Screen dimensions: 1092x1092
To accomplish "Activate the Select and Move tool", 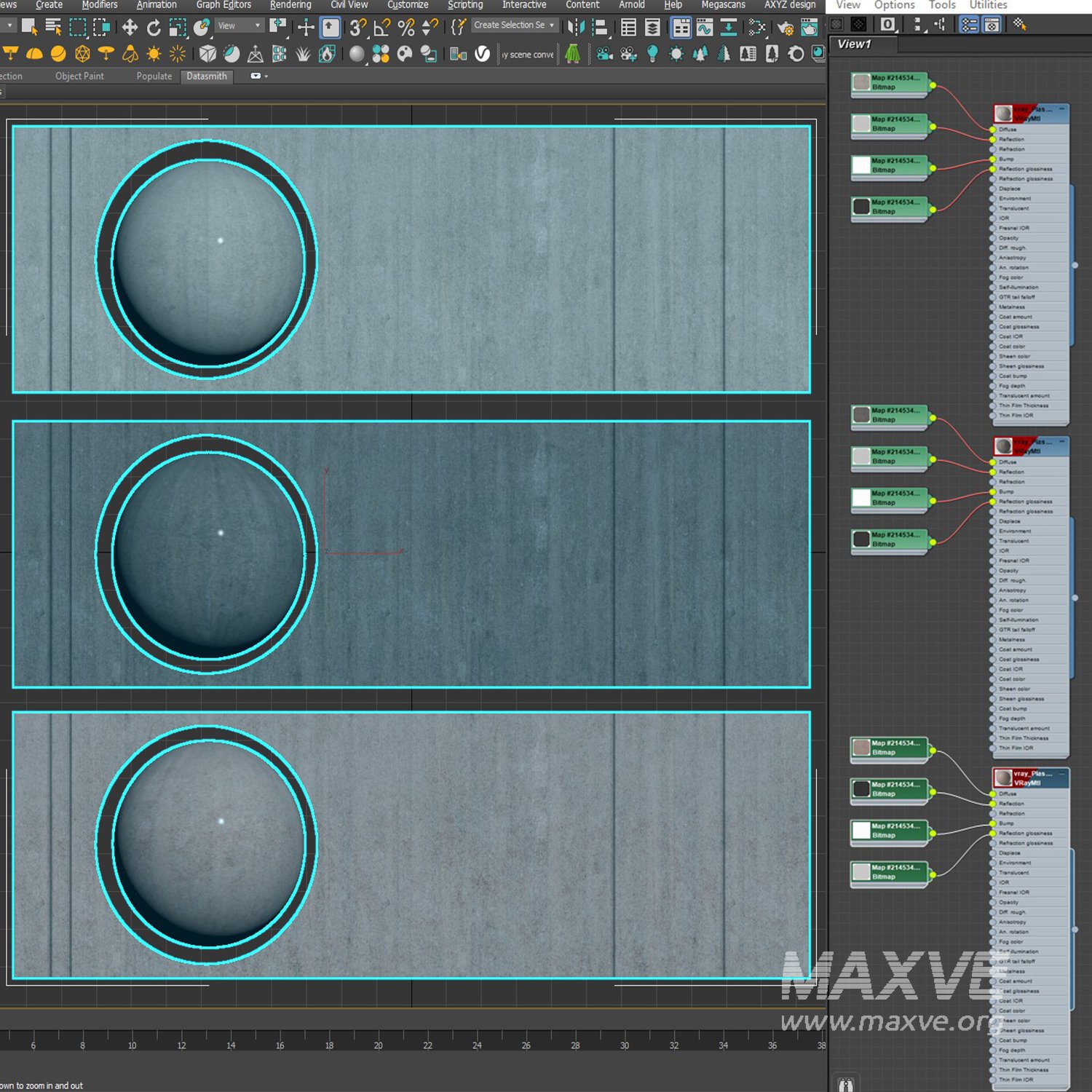I will point(130,28).
